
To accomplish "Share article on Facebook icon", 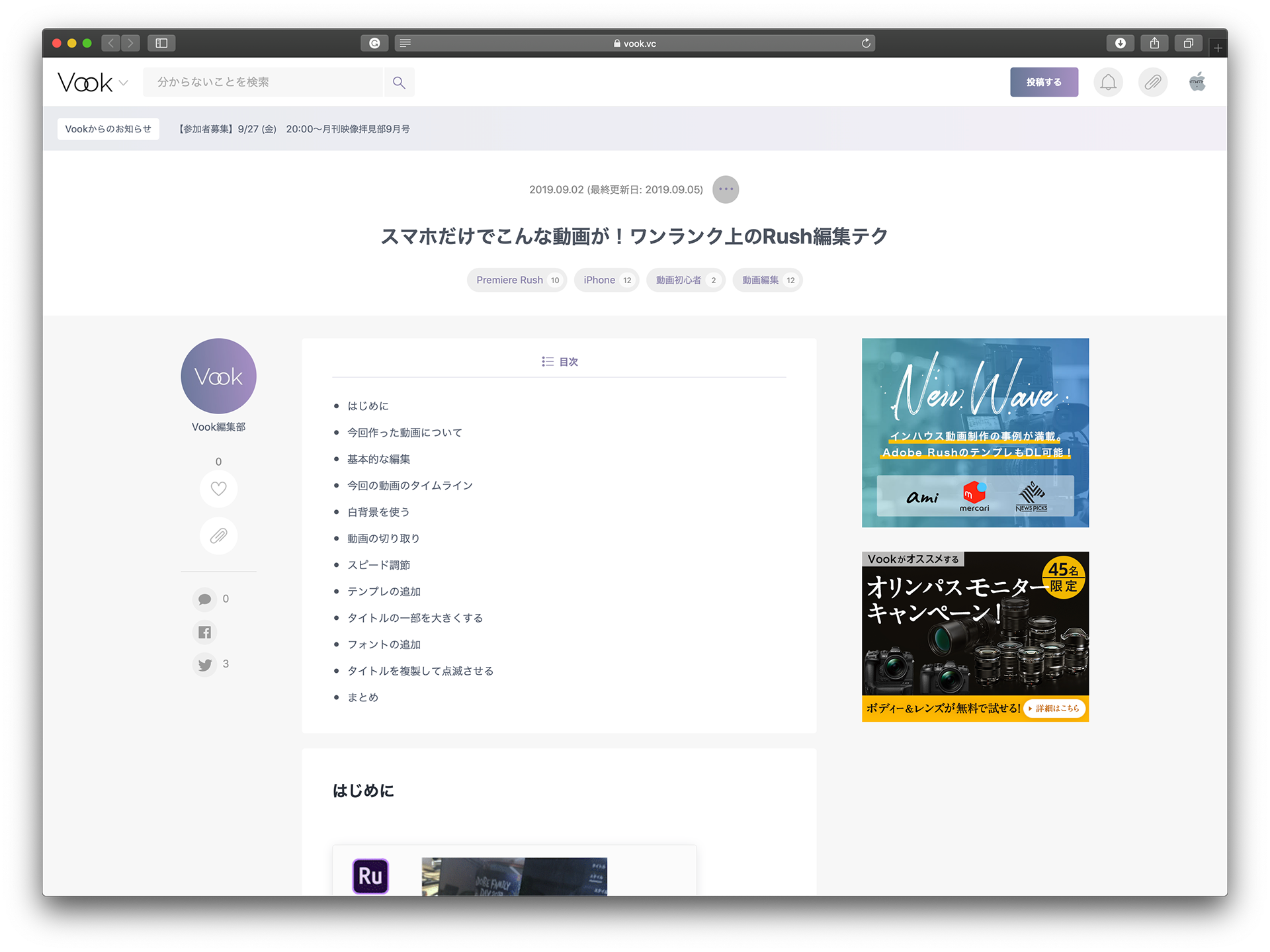I will tap(204, 632).
